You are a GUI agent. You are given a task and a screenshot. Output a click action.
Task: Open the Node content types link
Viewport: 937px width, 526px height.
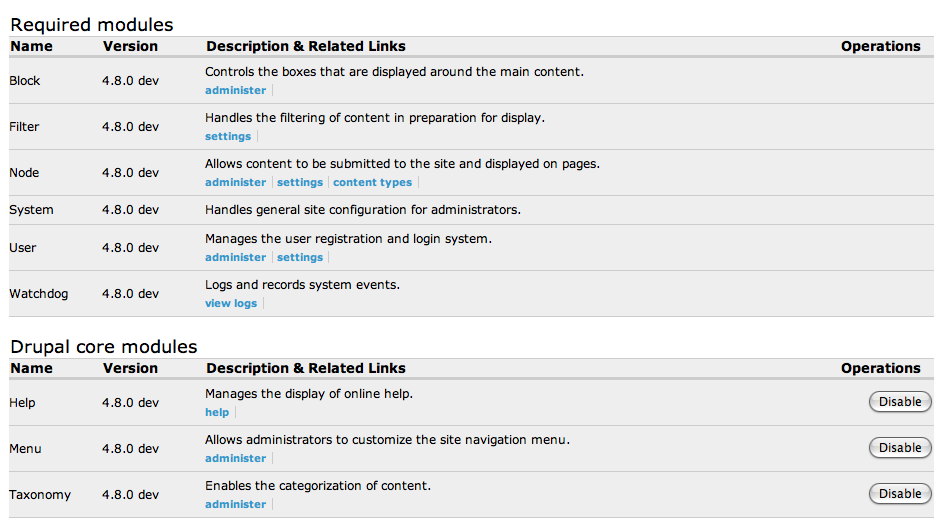click(x=372, y=182)
